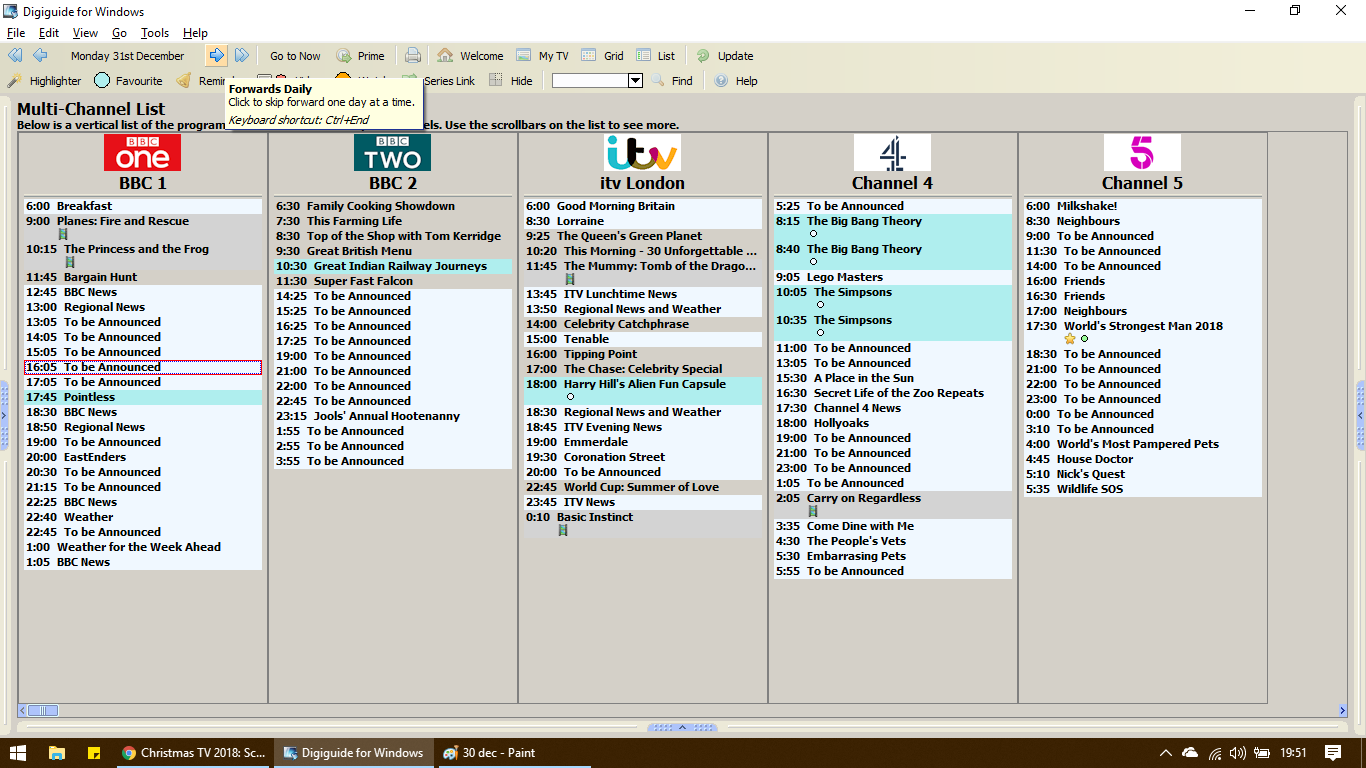Screen dimensions: 1366x768
Task: Open the Go menu
Action: 120,33
